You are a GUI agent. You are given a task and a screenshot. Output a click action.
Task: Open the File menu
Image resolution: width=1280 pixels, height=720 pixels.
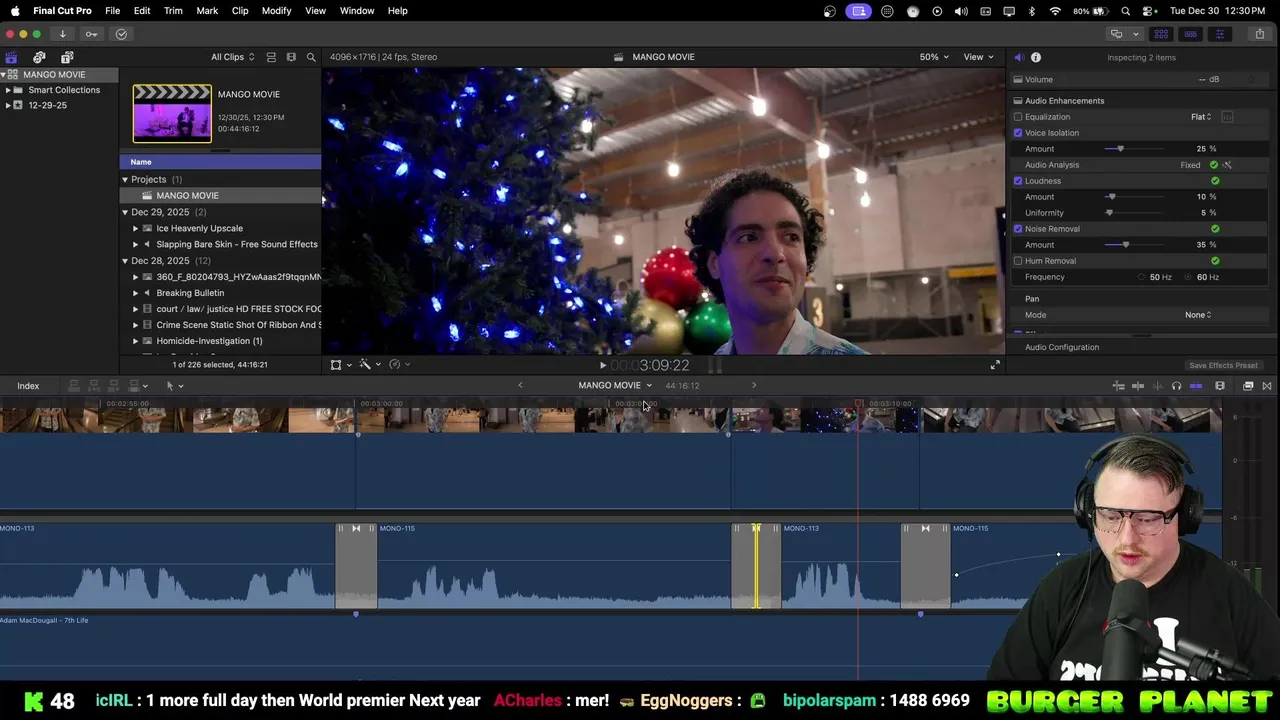pyautogui.click(x=113, y=11)
